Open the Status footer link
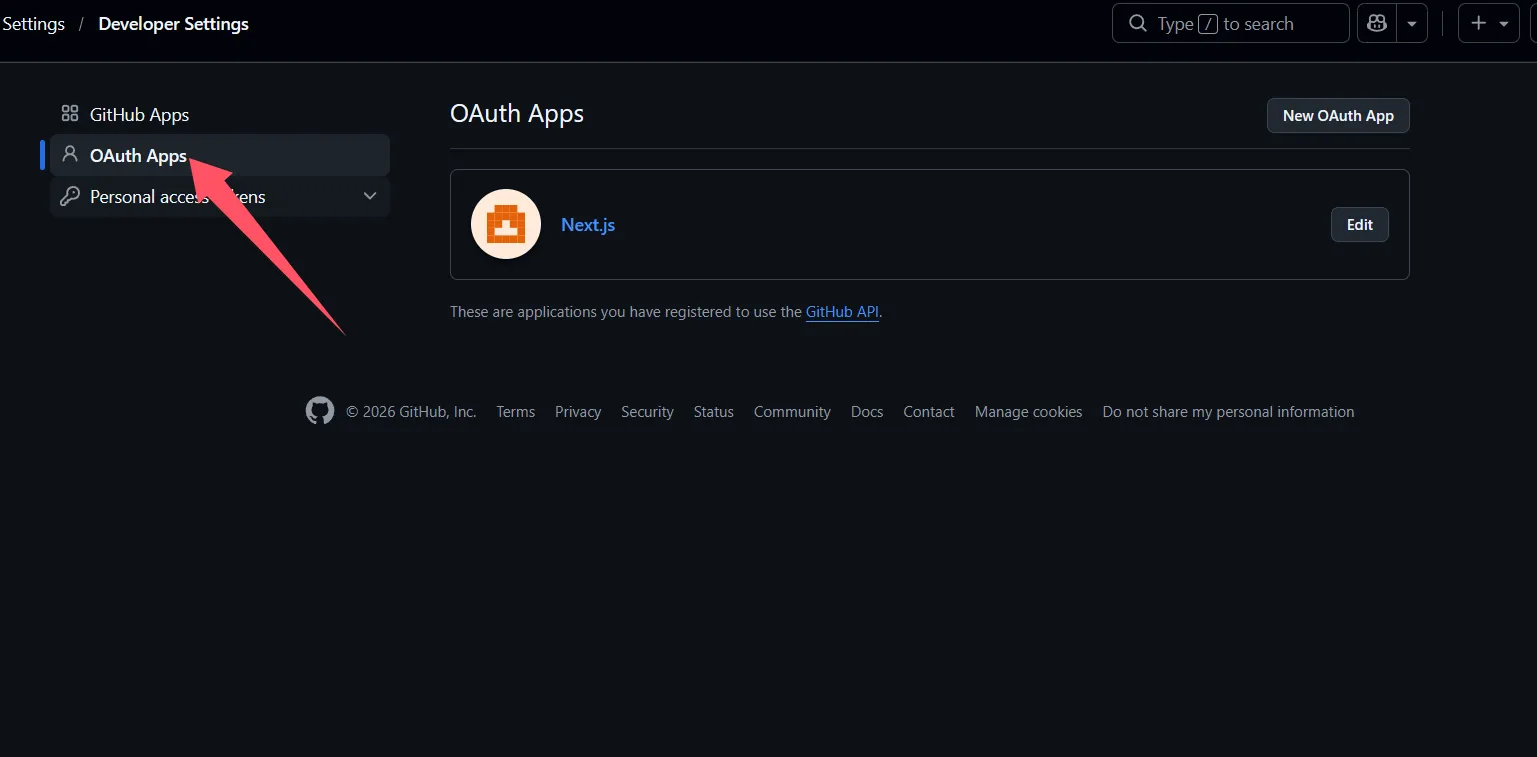 click(x=714, y=412)
